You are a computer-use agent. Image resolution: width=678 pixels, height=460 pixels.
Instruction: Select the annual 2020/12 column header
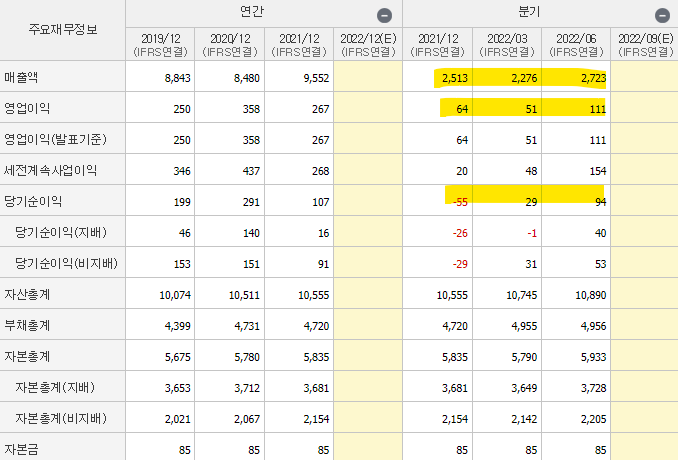tap(230, 45)
